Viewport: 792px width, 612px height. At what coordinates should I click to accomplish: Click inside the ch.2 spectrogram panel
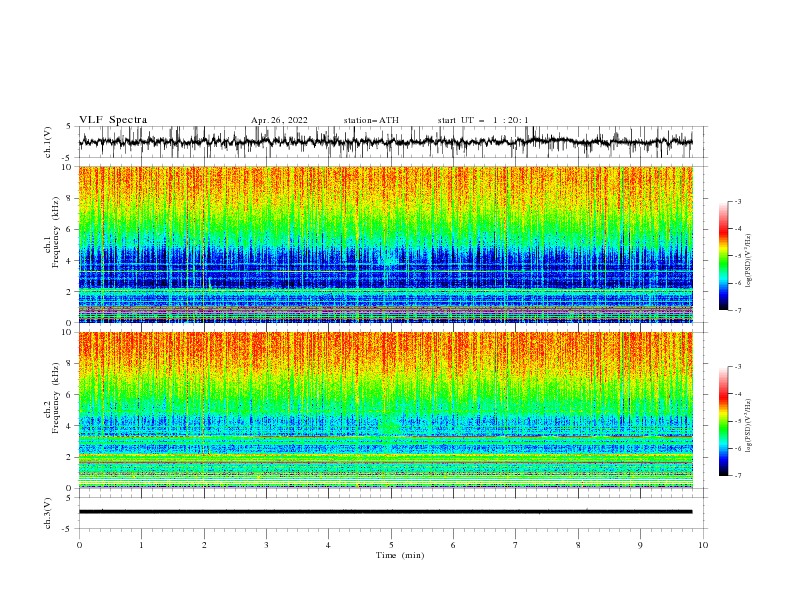[x=385, y=410]
